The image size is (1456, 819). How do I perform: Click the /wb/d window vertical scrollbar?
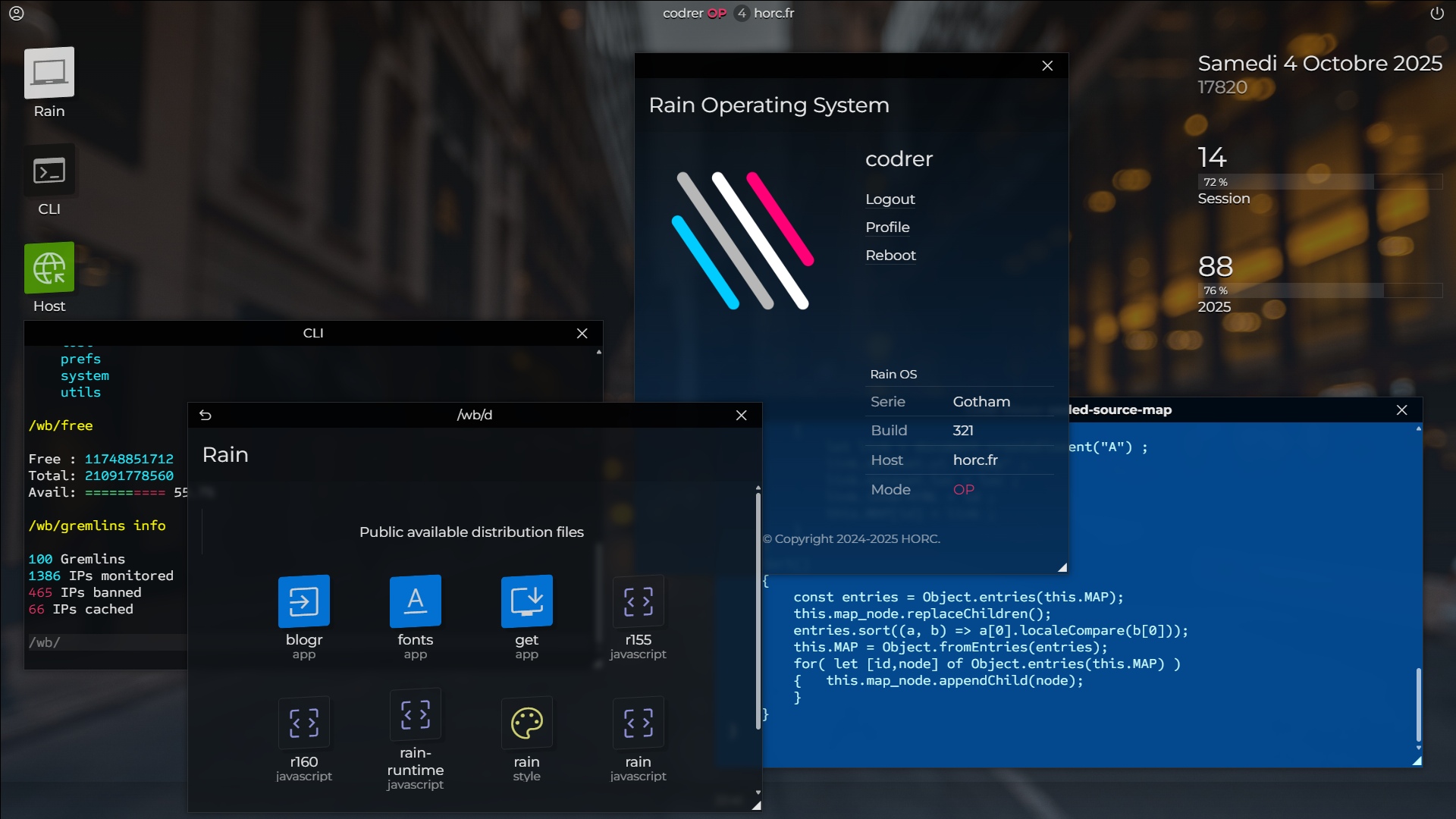click(758, 611)
